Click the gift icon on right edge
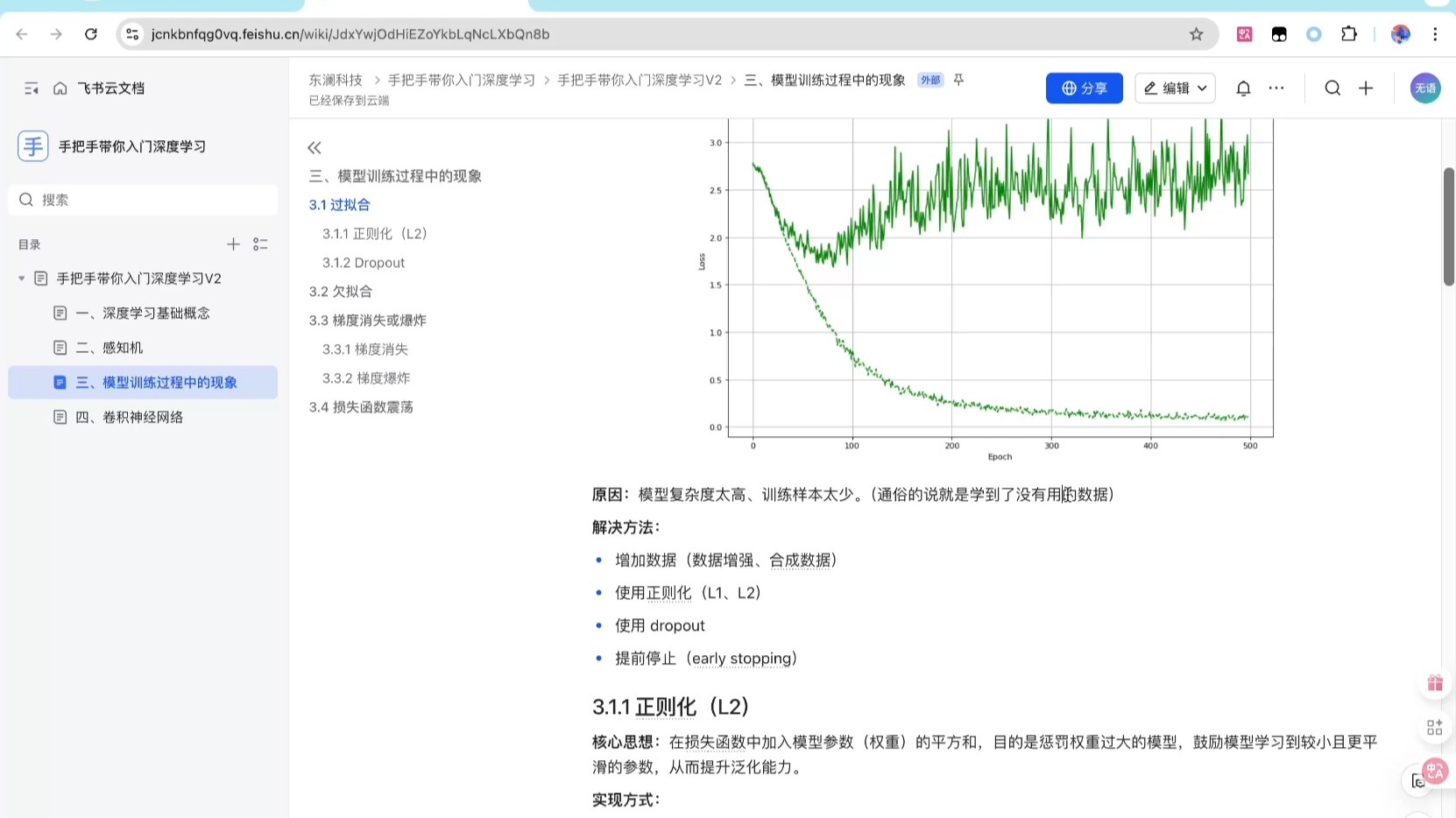 1435,683
